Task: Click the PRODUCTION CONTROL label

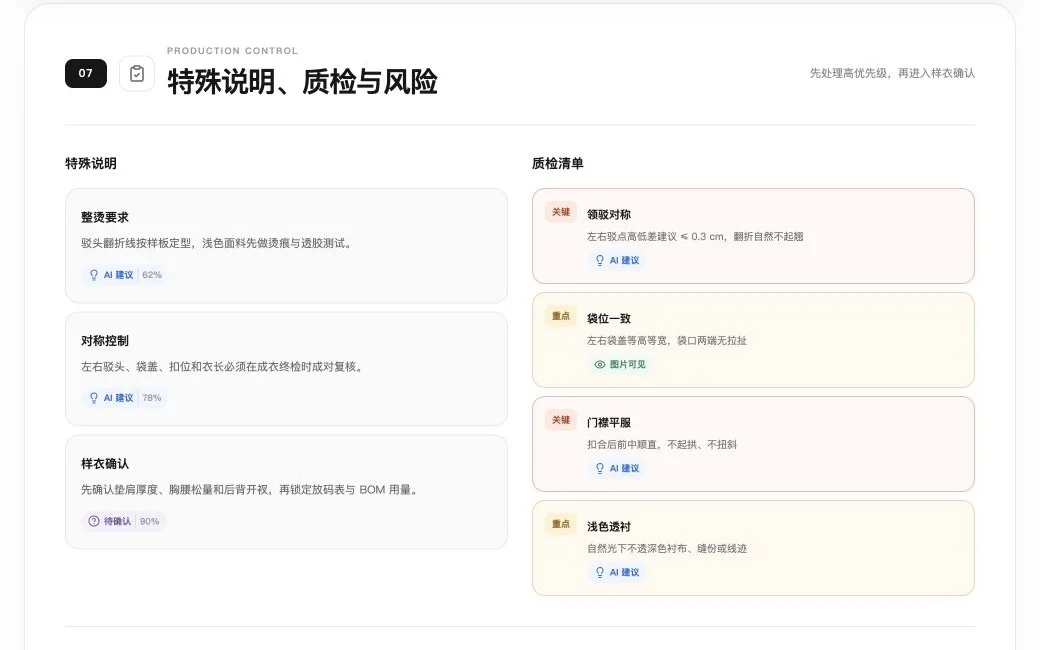Action: [x=232, y=51]
